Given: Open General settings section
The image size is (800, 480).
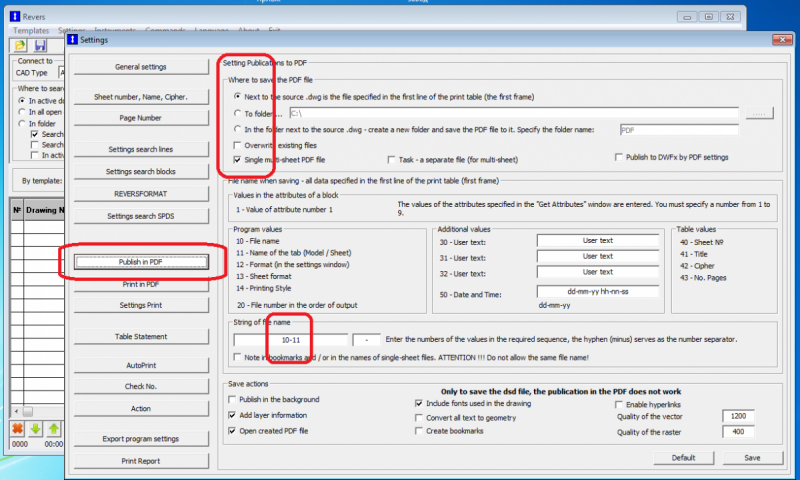Looking at the screenshot, I should [141, 67].
